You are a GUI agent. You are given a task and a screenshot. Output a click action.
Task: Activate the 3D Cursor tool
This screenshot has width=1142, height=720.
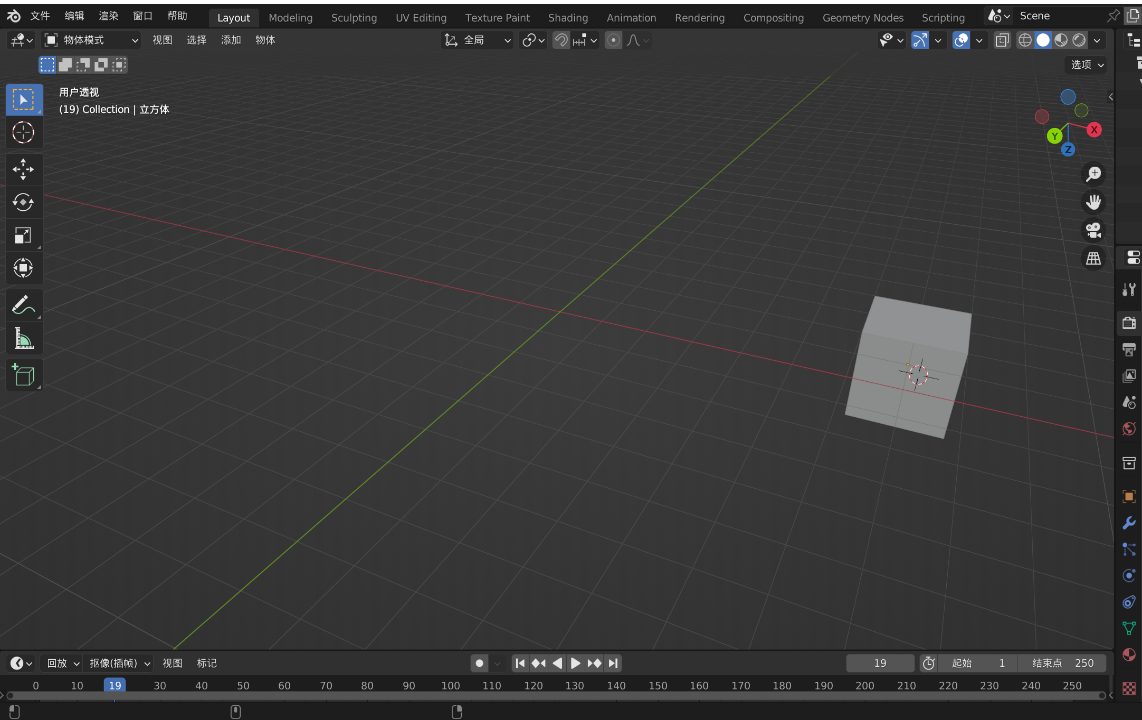pos(23,132)
